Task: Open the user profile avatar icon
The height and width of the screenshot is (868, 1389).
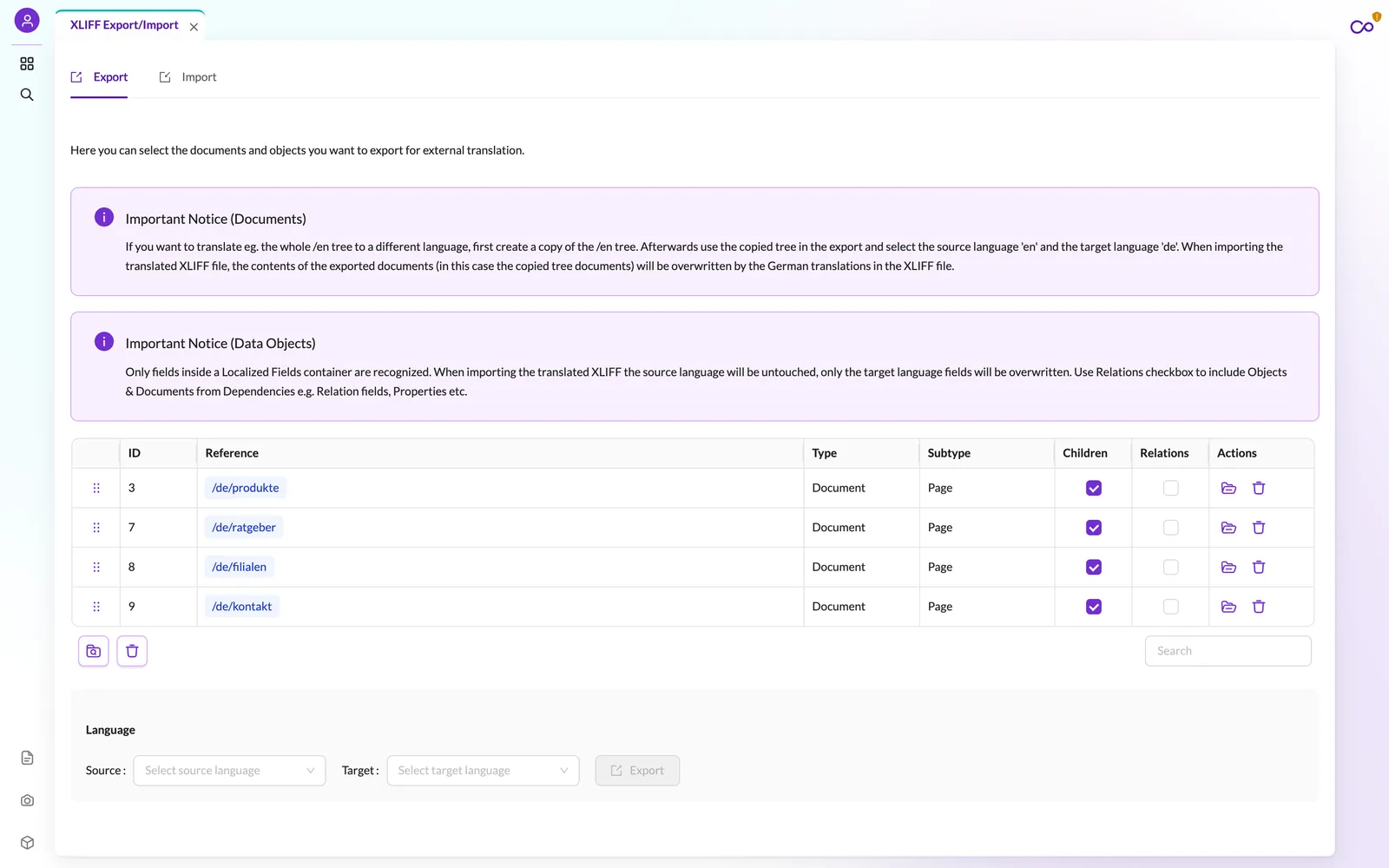Action: (27, 20)
